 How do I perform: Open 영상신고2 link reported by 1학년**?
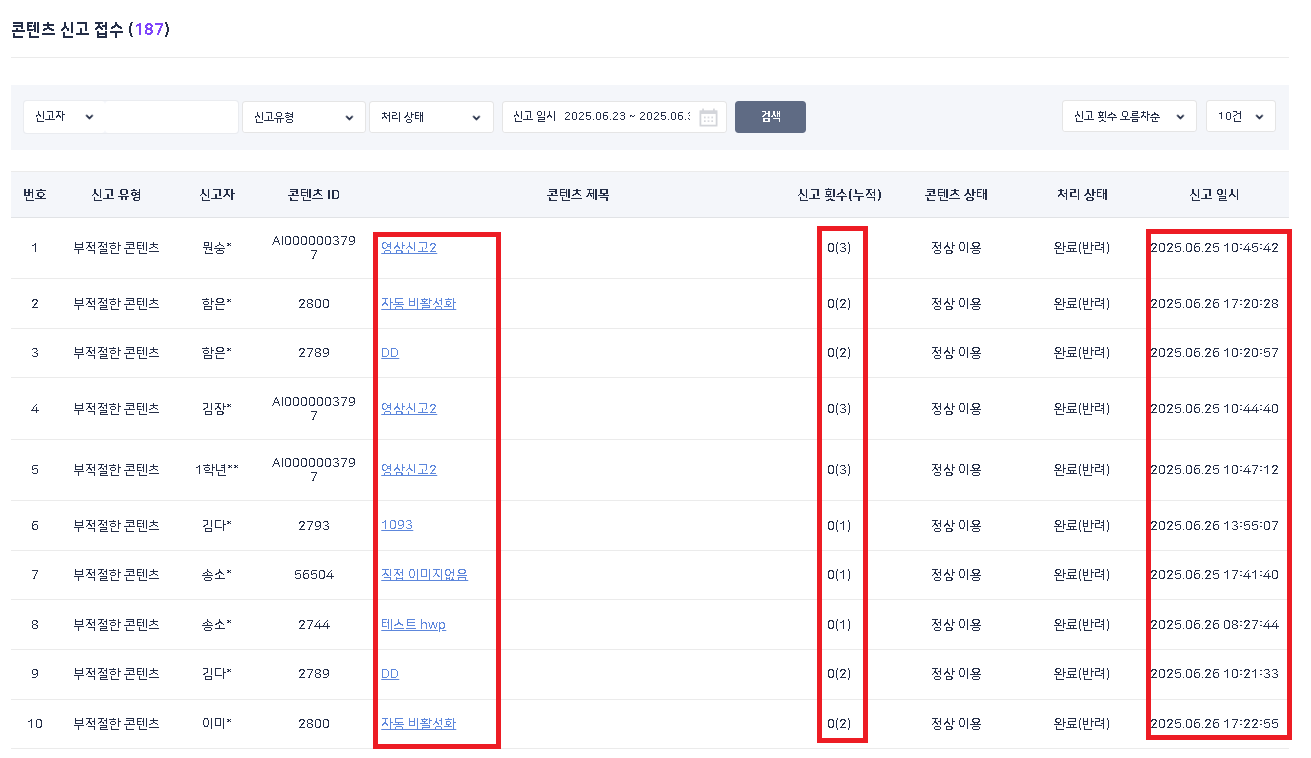click(408, 469)
